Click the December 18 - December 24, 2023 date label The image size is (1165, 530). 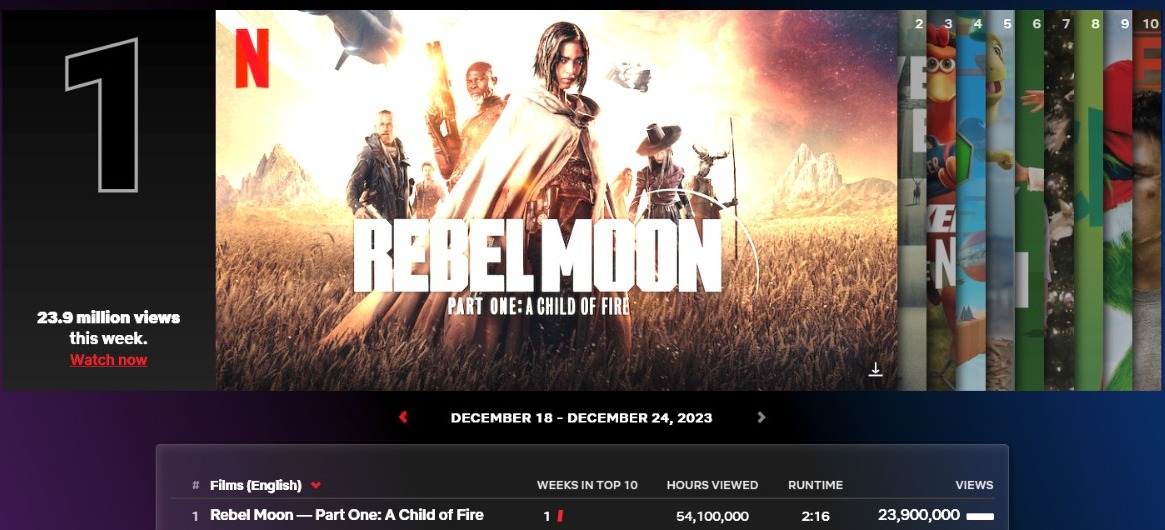click(x=581, y=418)
